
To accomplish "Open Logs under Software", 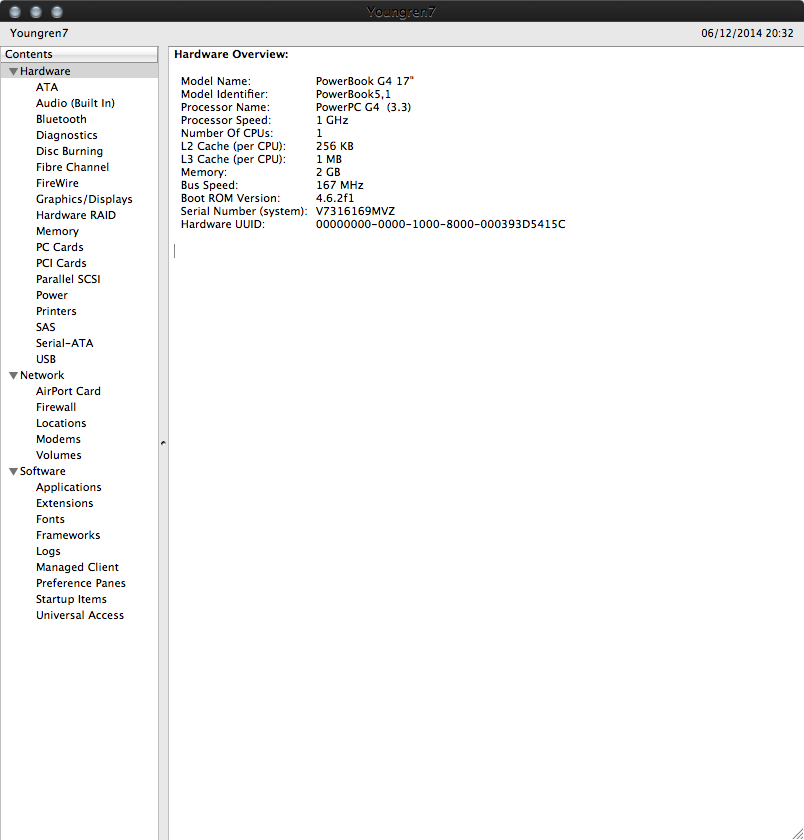I will (x=48, y=551).
